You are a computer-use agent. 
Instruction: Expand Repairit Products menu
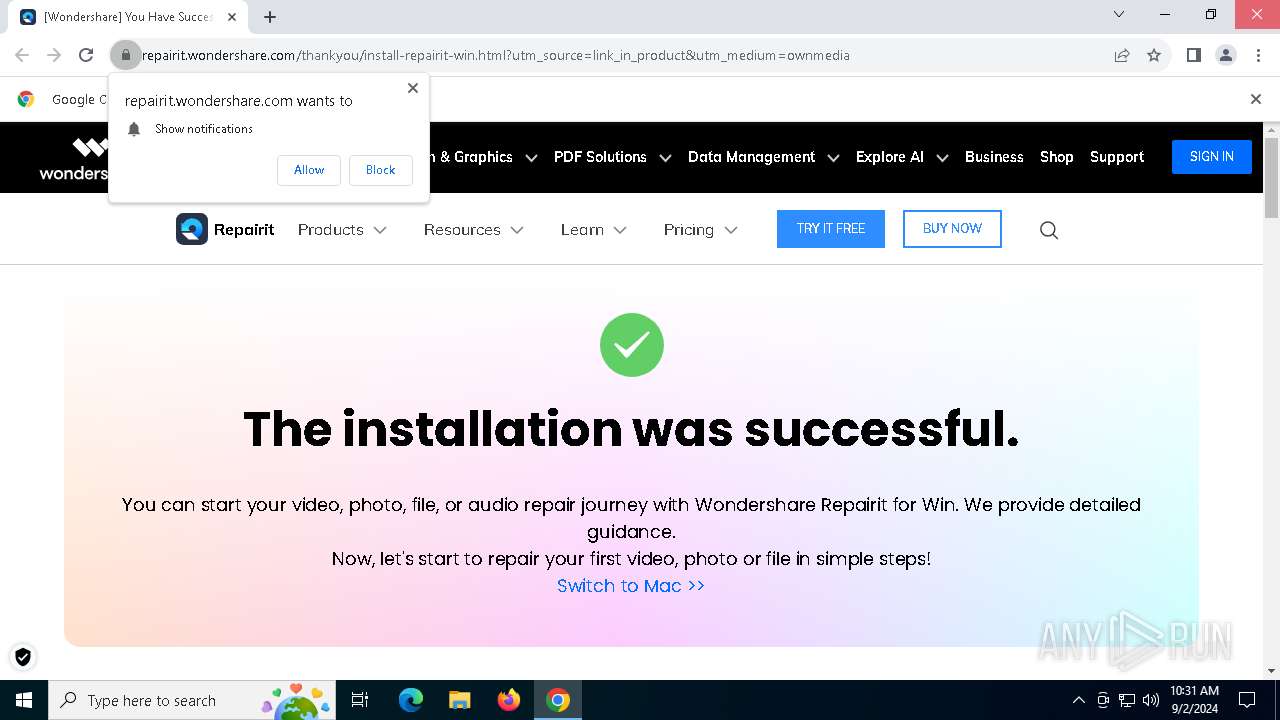[x=342, y=230]
